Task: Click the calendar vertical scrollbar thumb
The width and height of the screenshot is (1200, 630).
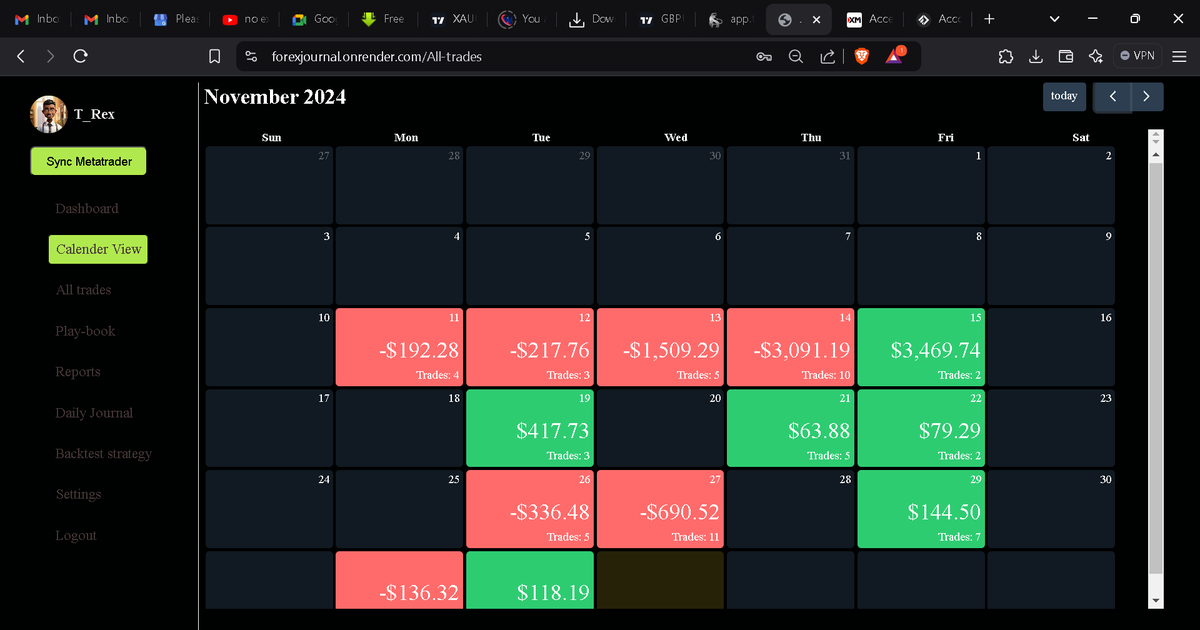Action: [x=1157, y=368]
